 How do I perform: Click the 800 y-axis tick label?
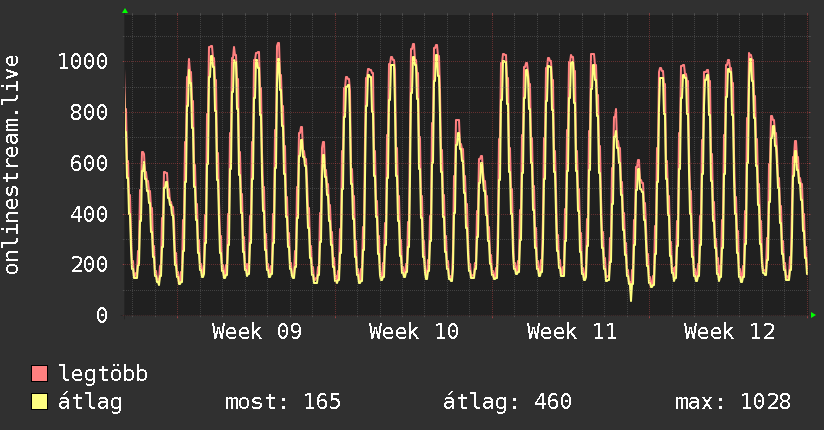(x=89, y=112)
